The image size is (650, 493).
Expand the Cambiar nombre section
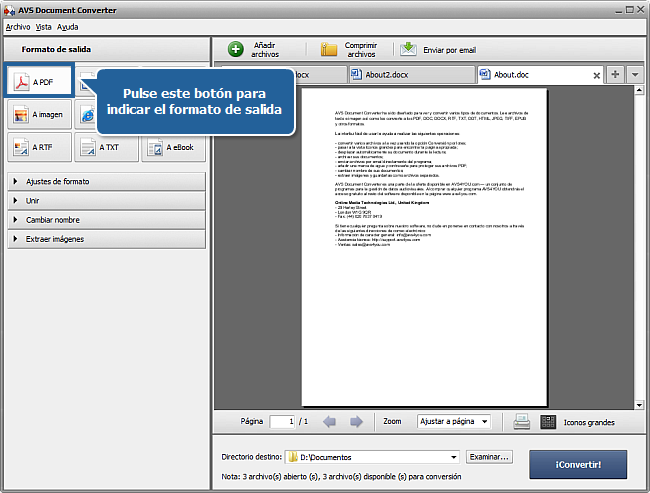tap(107, 220)
